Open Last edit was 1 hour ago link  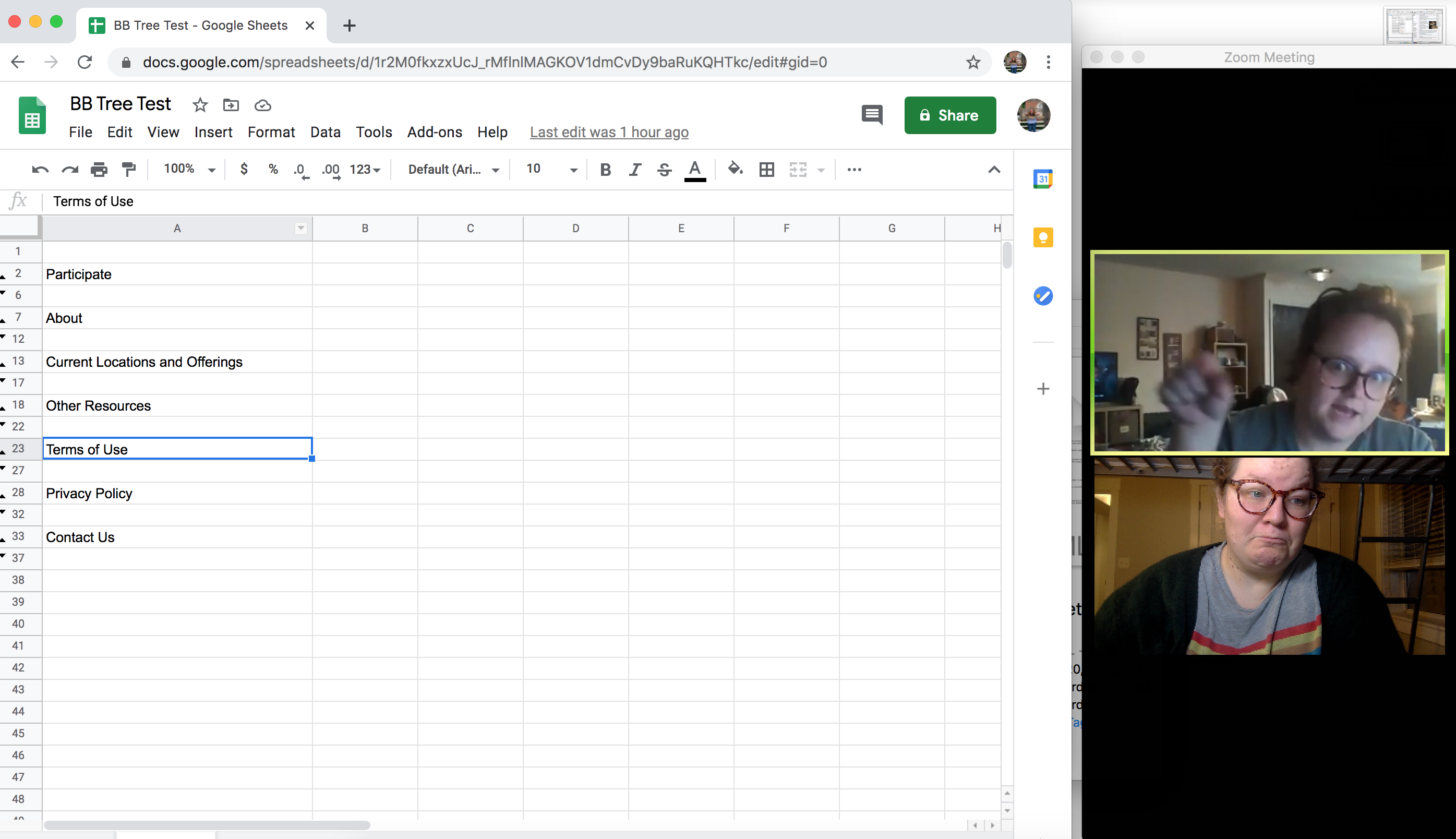[x=609, y=132]
